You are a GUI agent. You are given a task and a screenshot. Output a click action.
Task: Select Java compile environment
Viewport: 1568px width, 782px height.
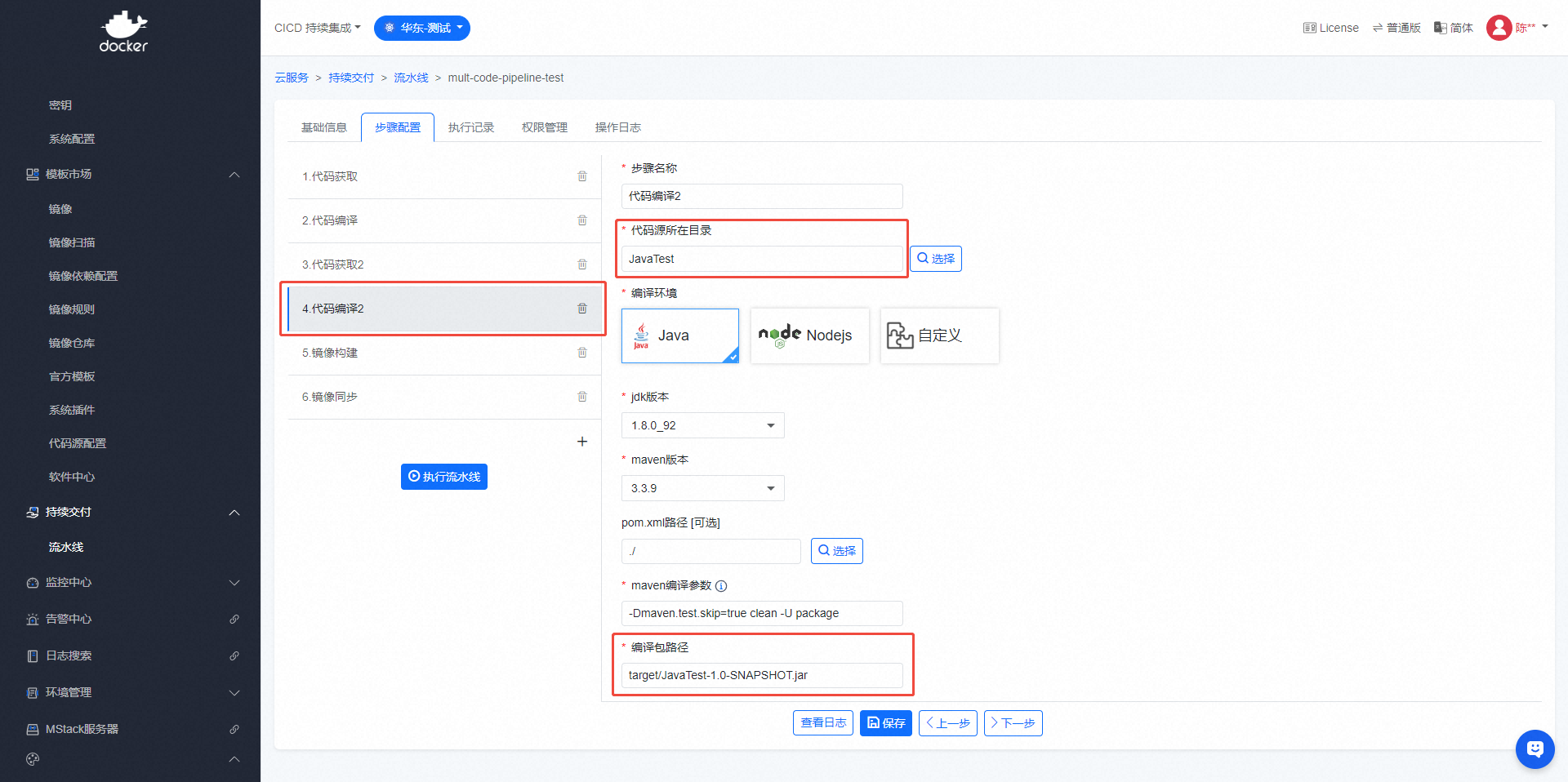(x=679, y=335)
